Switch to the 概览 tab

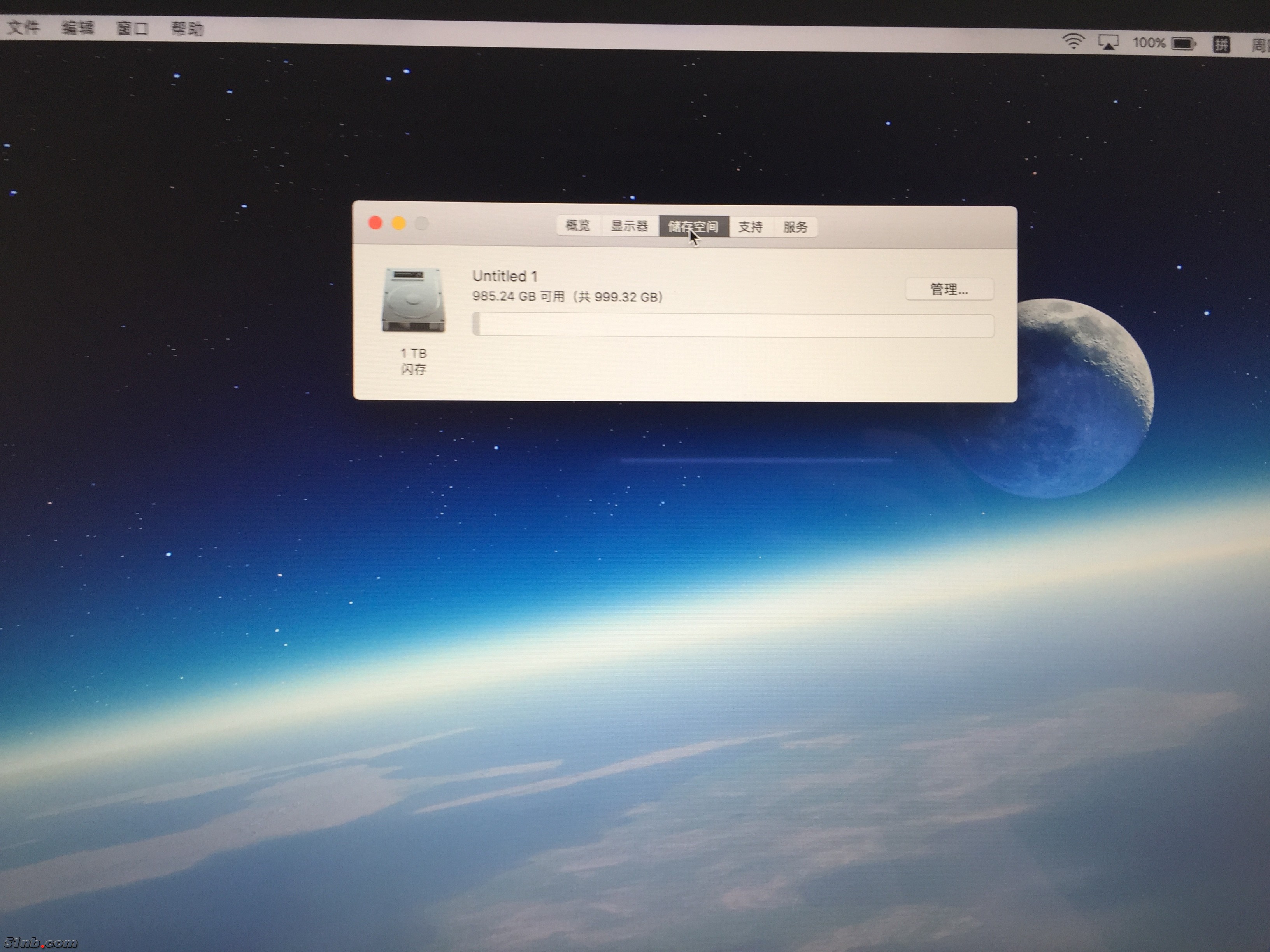[577, 226]
